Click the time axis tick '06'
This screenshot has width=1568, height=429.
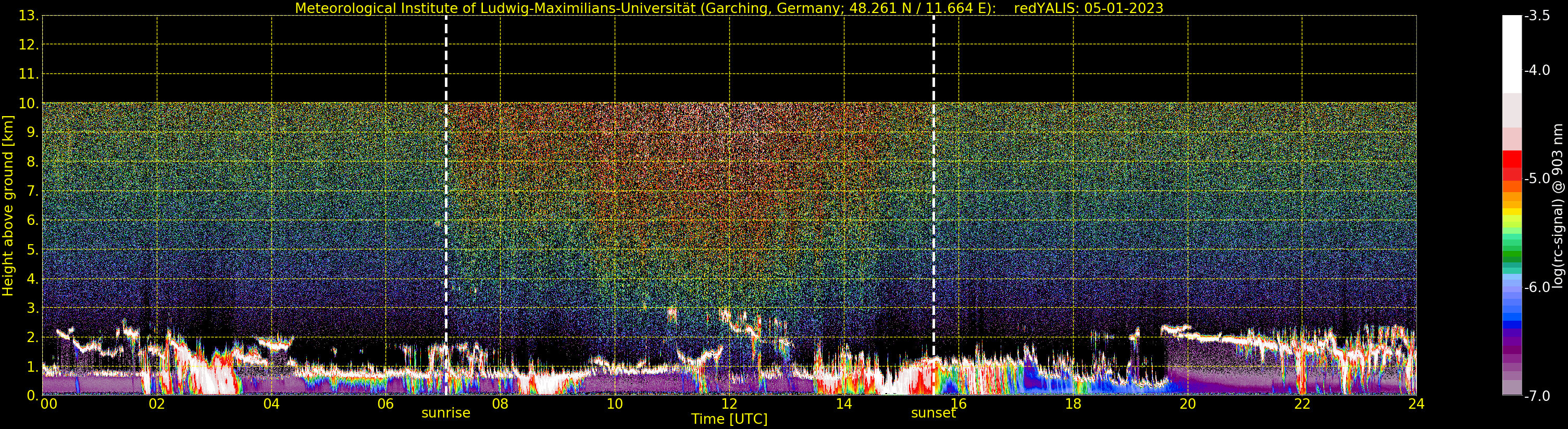385,403
